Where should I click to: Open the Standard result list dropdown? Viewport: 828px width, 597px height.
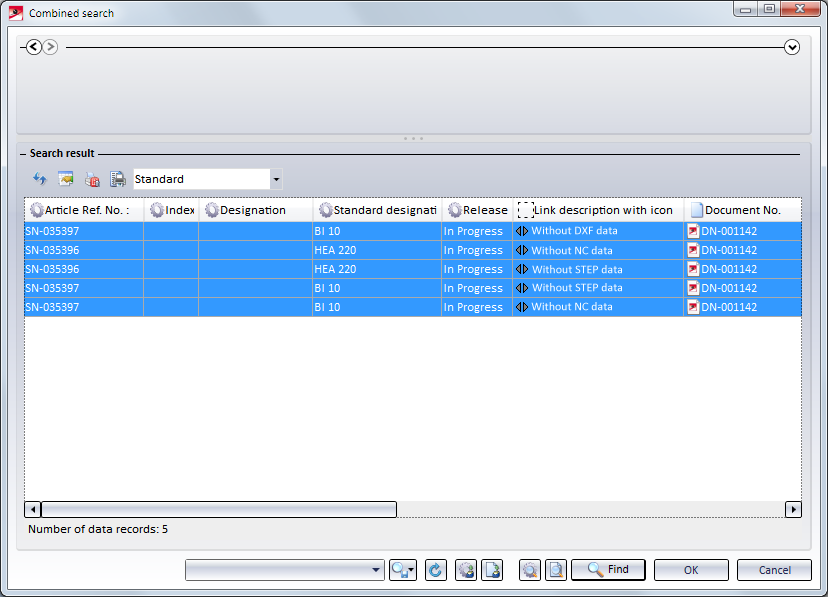point(276,179)
